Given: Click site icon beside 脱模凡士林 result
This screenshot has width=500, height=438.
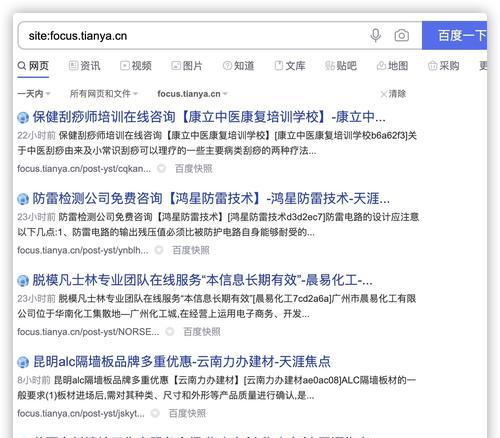Looking at the screenshot, I should click(23, 281).
